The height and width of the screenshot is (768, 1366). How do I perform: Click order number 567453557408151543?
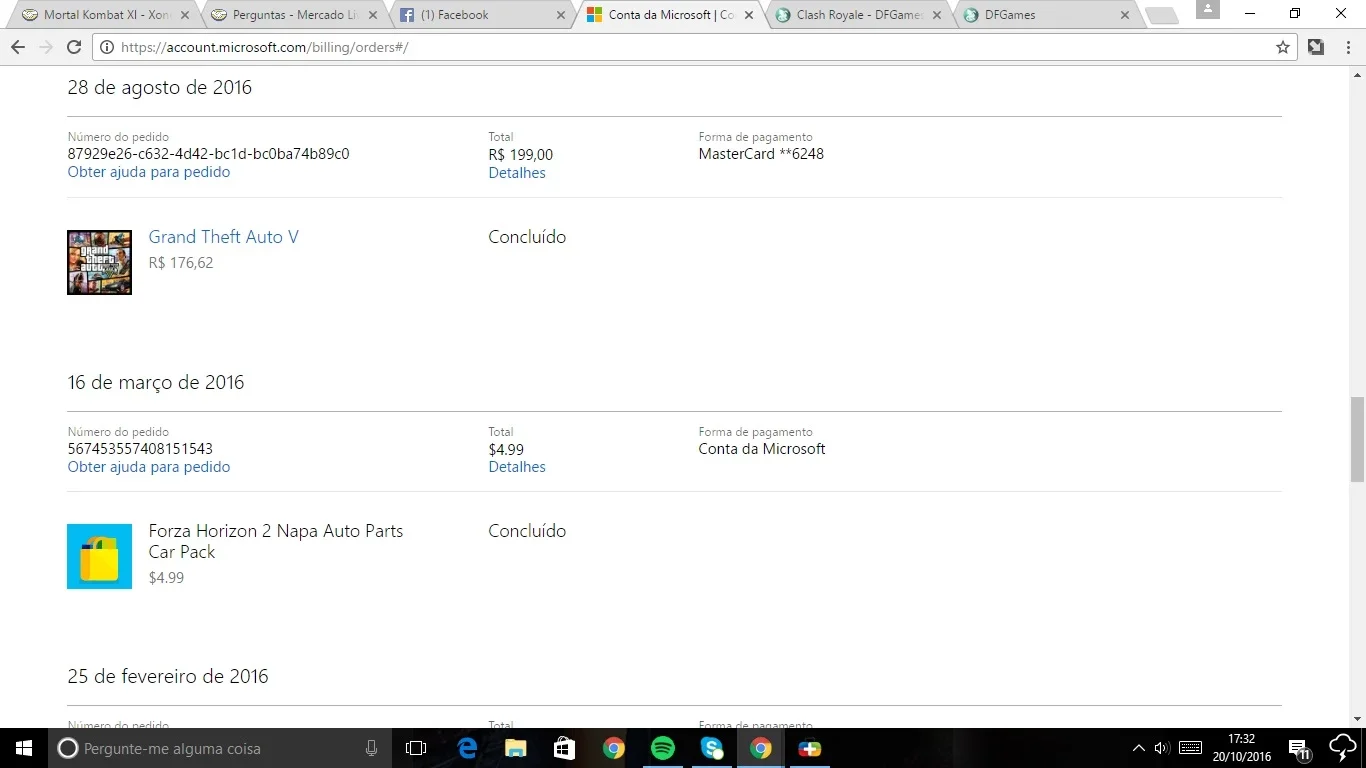[x=140, y=449]
